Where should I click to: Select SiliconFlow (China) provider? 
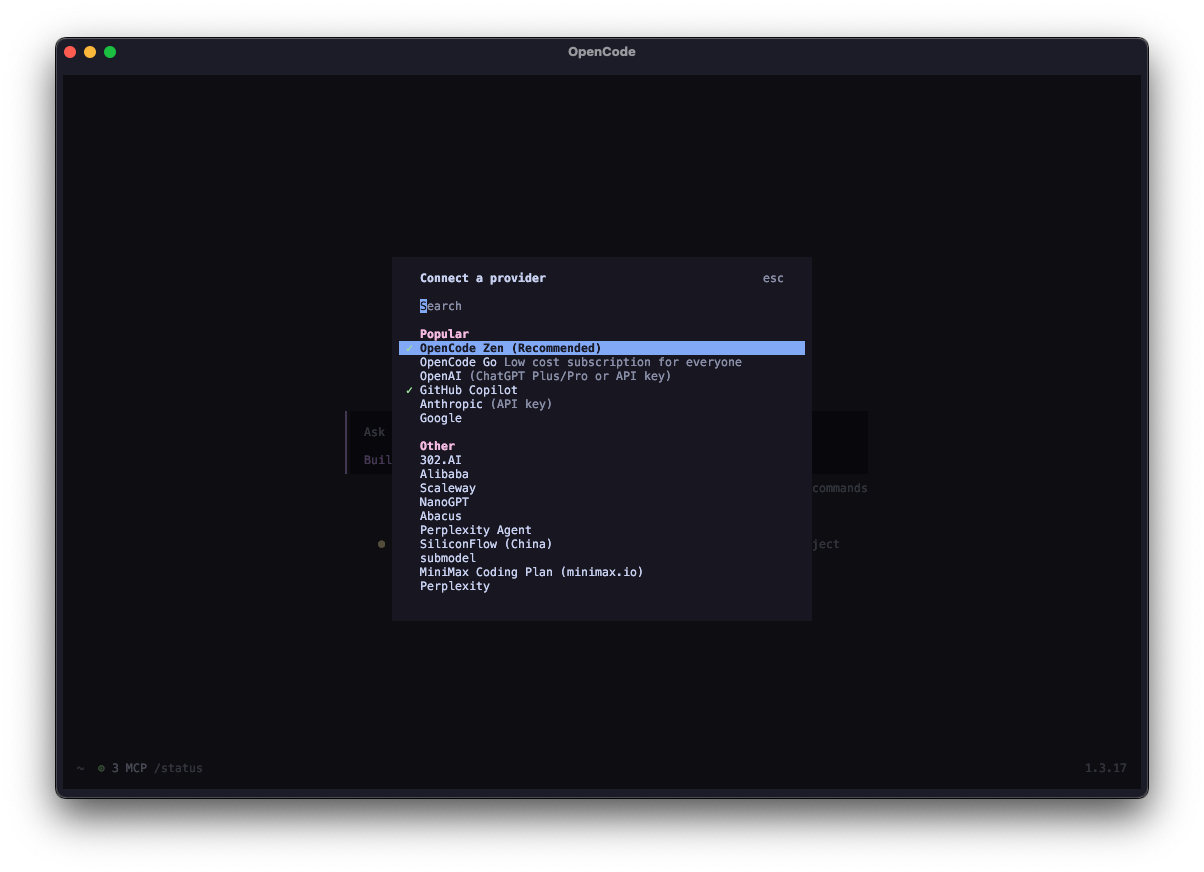tap(602, 544)
